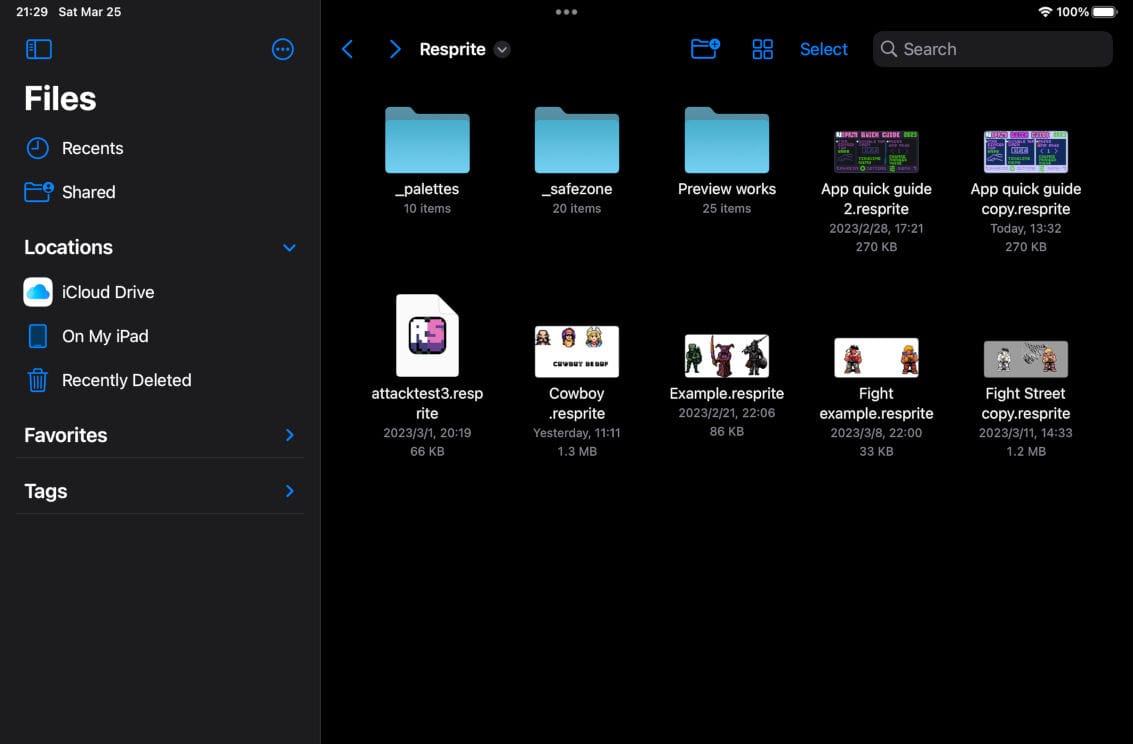Open the multitasking three-dots control at top

[566, 12]
